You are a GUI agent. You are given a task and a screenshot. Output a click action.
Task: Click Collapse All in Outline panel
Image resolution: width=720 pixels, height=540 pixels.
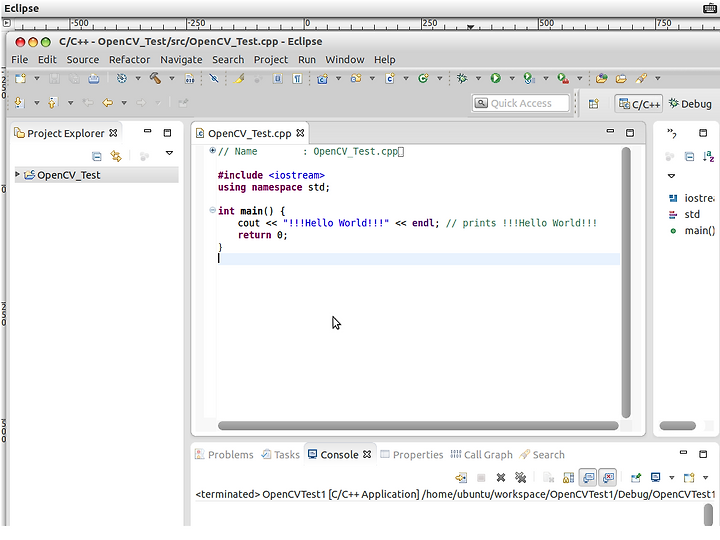689,157
